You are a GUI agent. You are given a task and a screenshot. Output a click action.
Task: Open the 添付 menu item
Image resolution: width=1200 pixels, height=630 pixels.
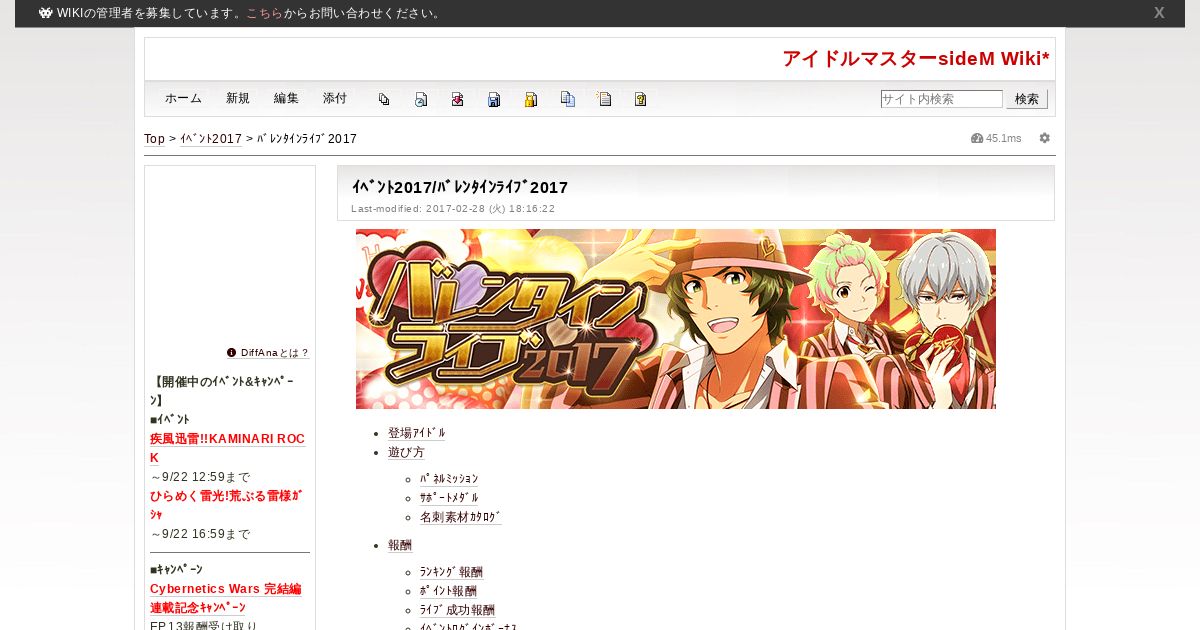(335, 99)
